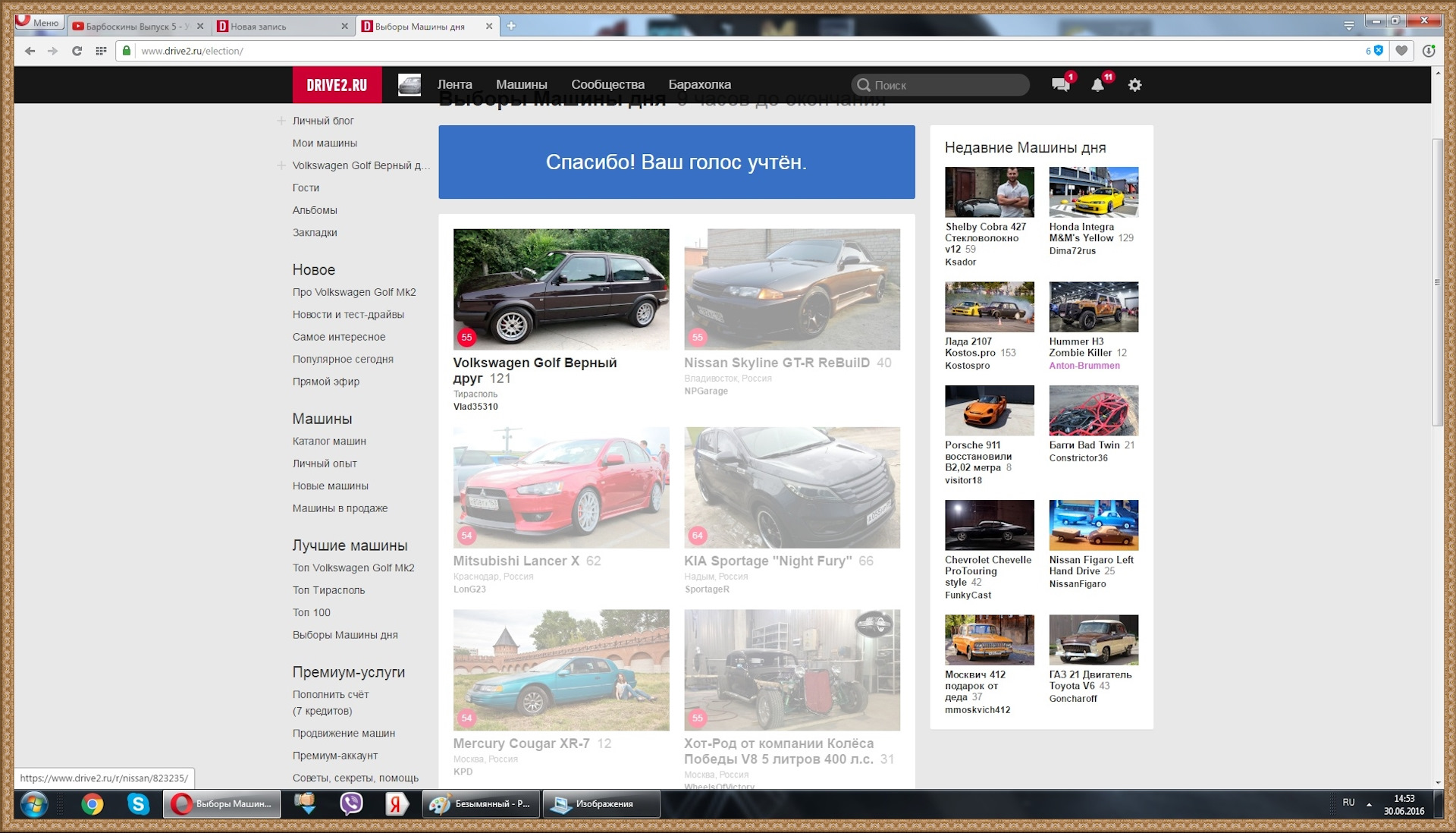
Task: Open Каталог машин link
Action: pyautogui.click(x=329, y=442)
